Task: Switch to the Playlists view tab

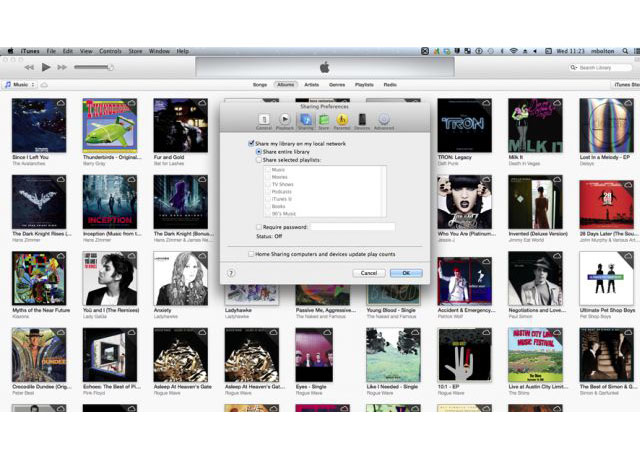Action: (364, 85)
